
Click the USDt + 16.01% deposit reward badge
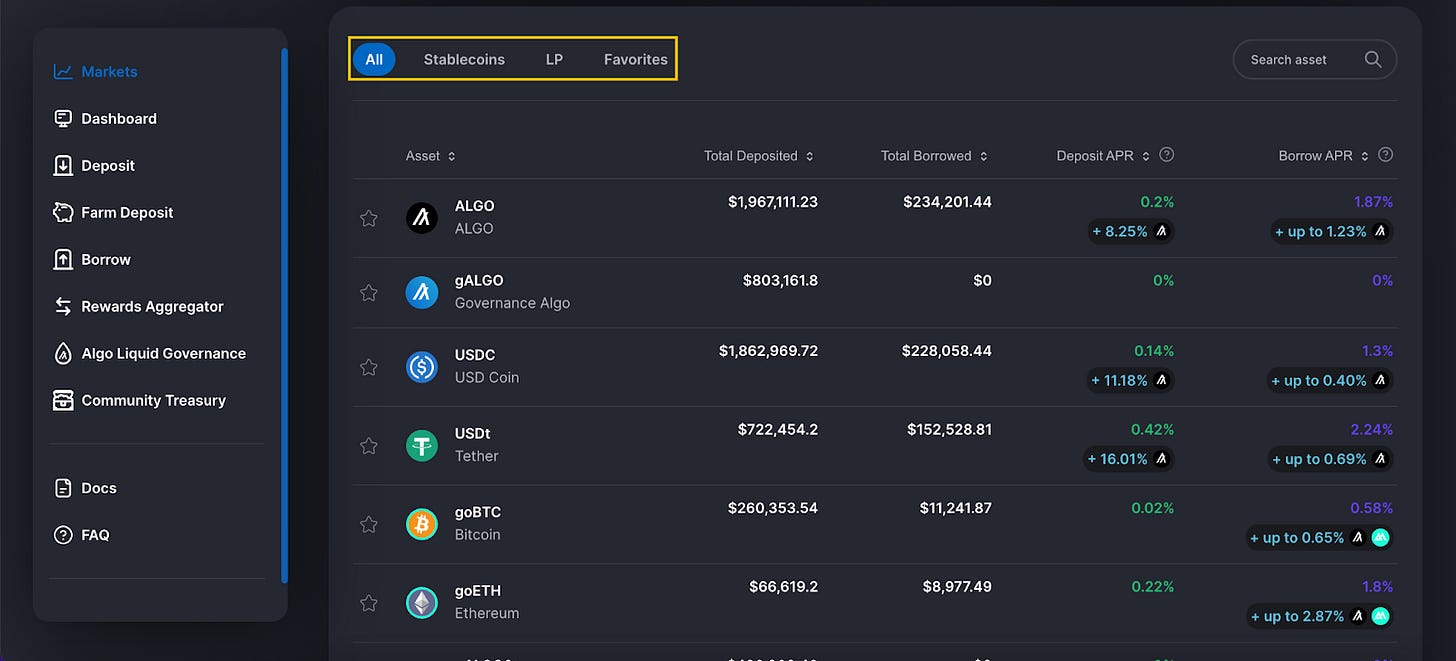point(1130,459)
